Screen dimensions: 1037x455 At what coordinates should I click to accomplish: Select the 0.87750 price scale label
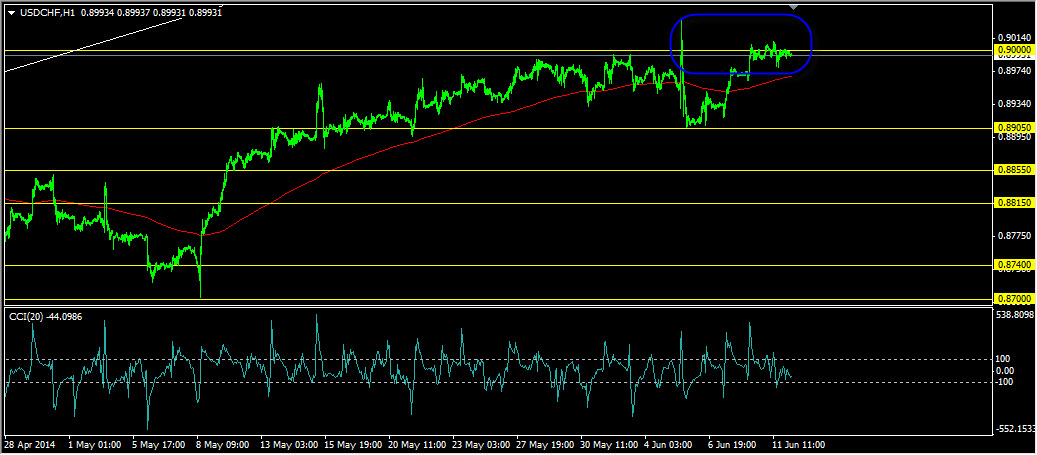click(1015, 236)
